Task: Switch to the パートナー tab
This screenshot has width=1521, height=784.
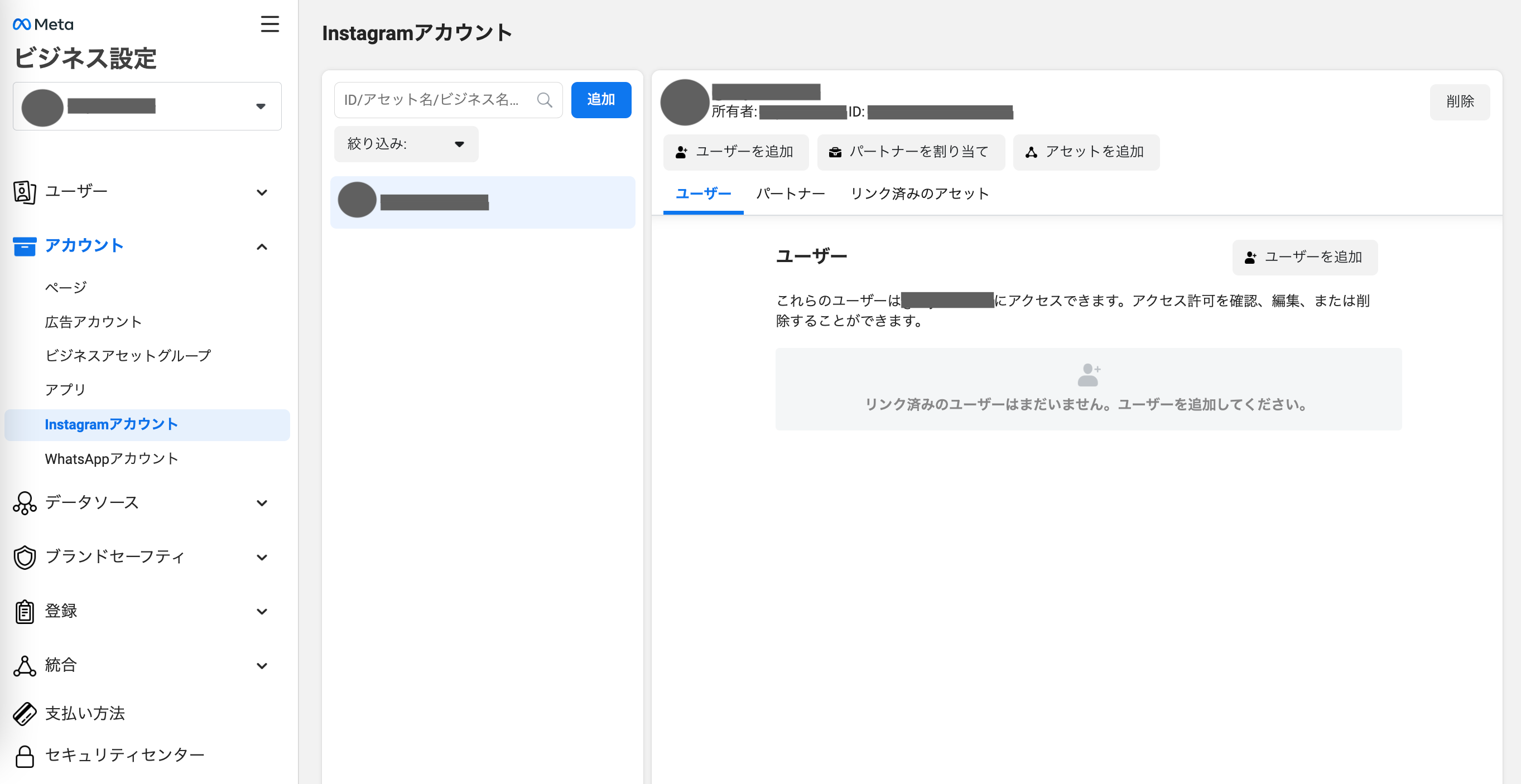Action: point(791,194)
